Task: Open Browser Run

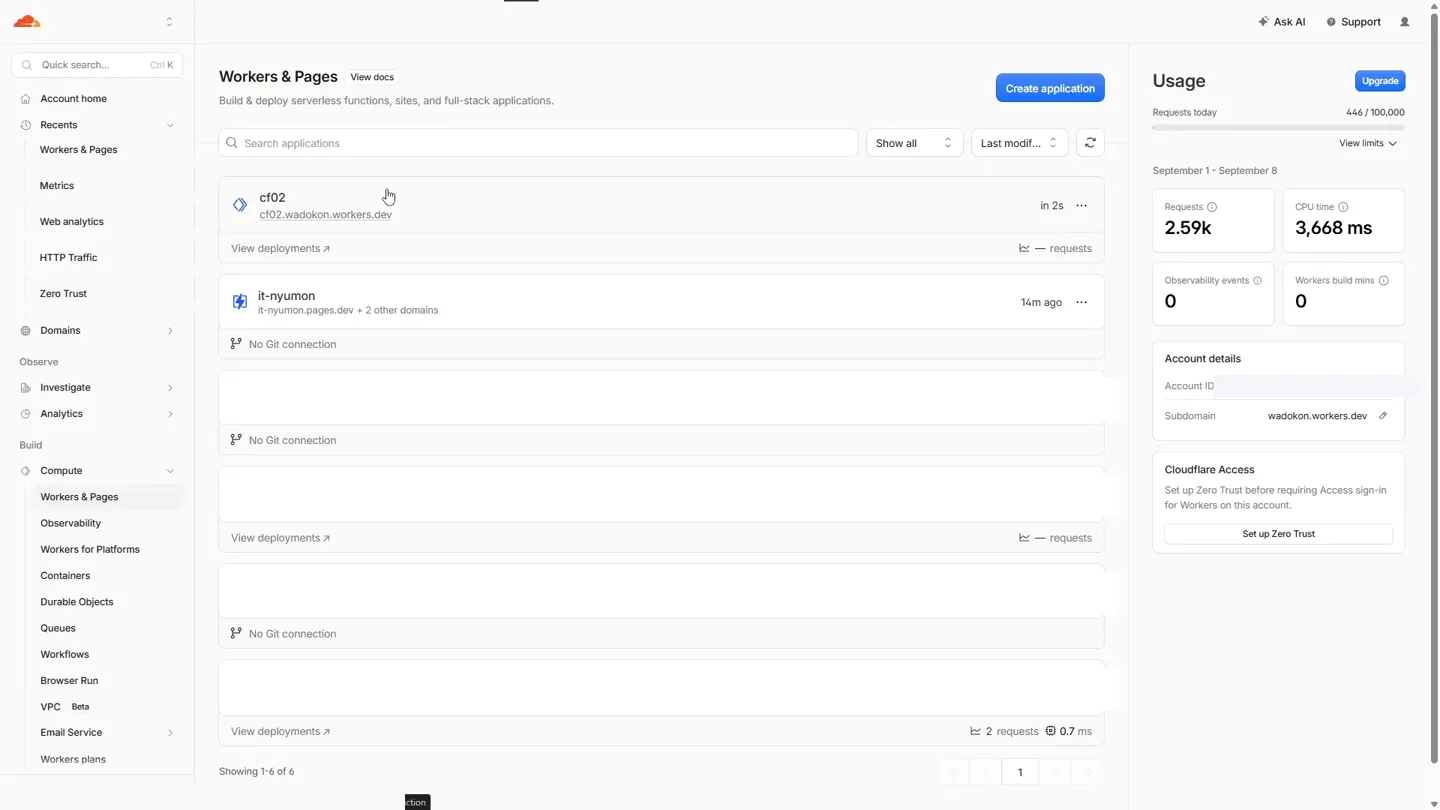Action: click(69, 681)
